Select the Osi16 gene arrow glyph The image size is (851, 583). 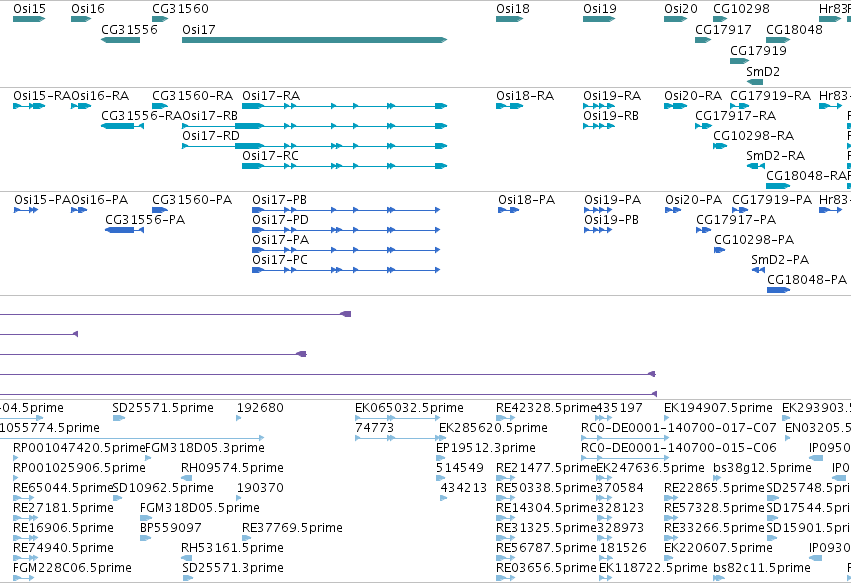(81, 19)
